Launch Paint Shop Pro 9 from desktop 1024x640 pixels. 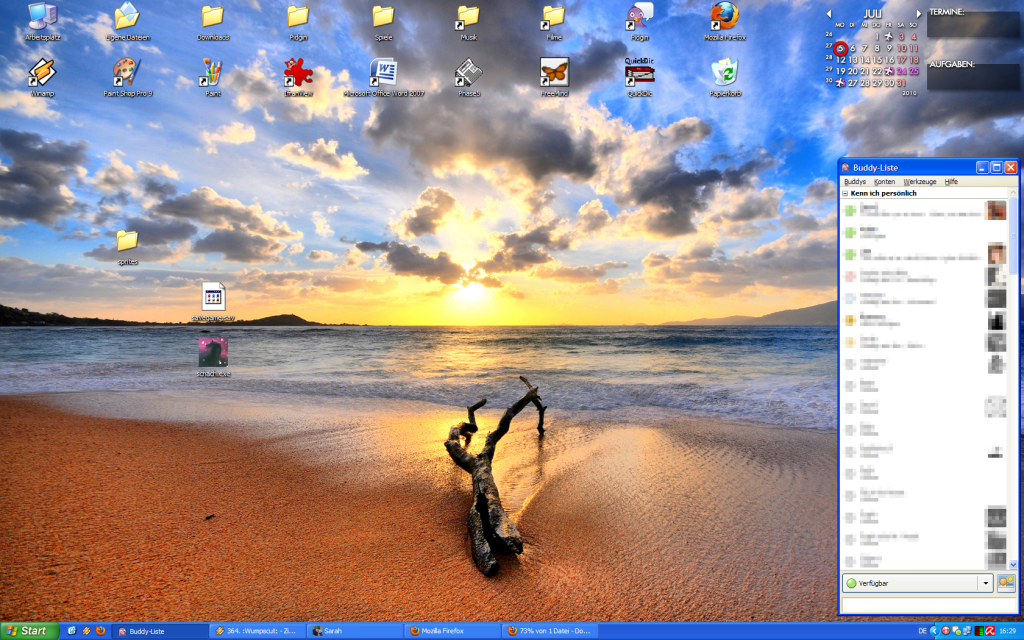click(127, 73)
